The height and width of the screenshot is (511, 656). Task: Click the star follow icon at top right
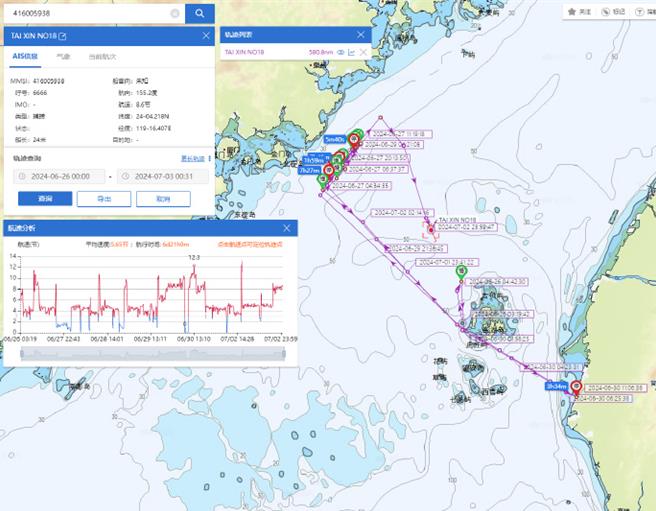573,12
